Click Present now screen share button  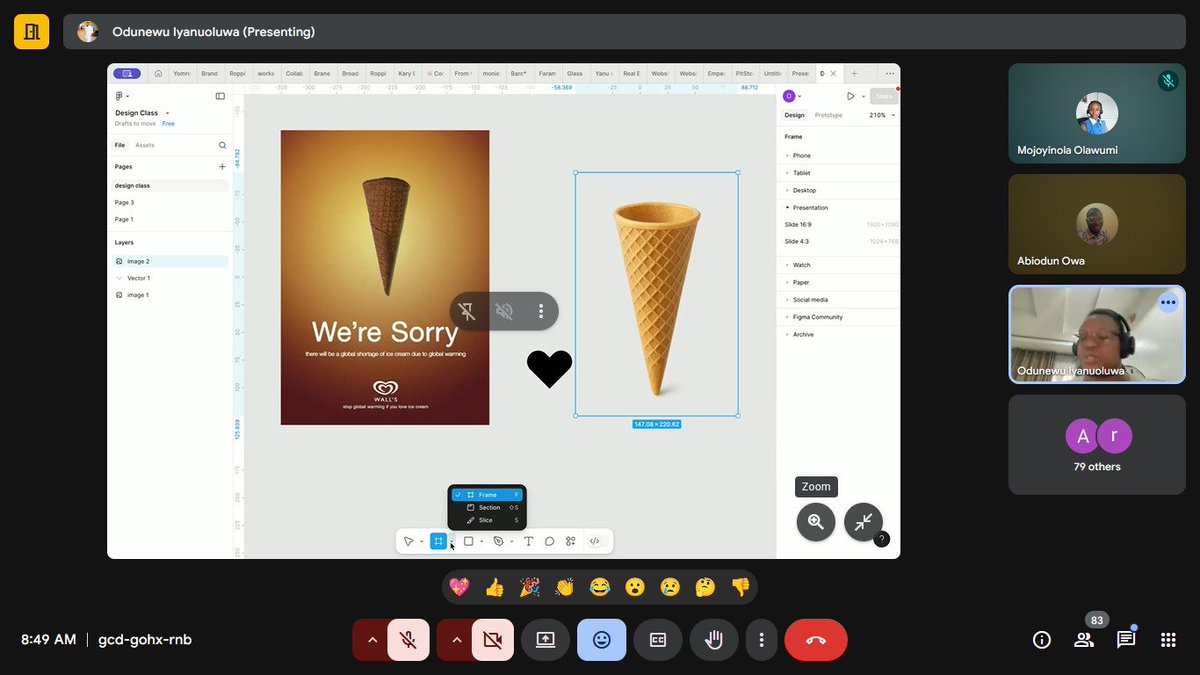coord(546,640)
